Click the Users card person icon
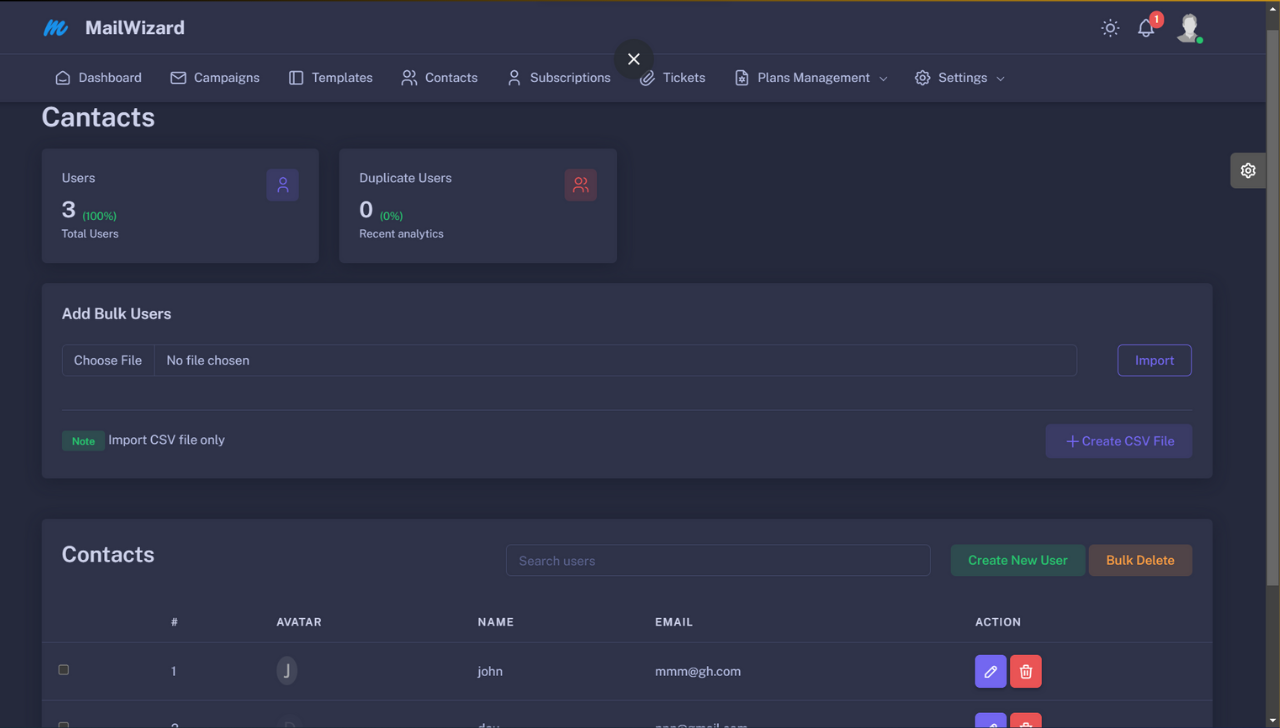Image resolution: width=1280 pixels, height=728 pixels. point(282,185)
